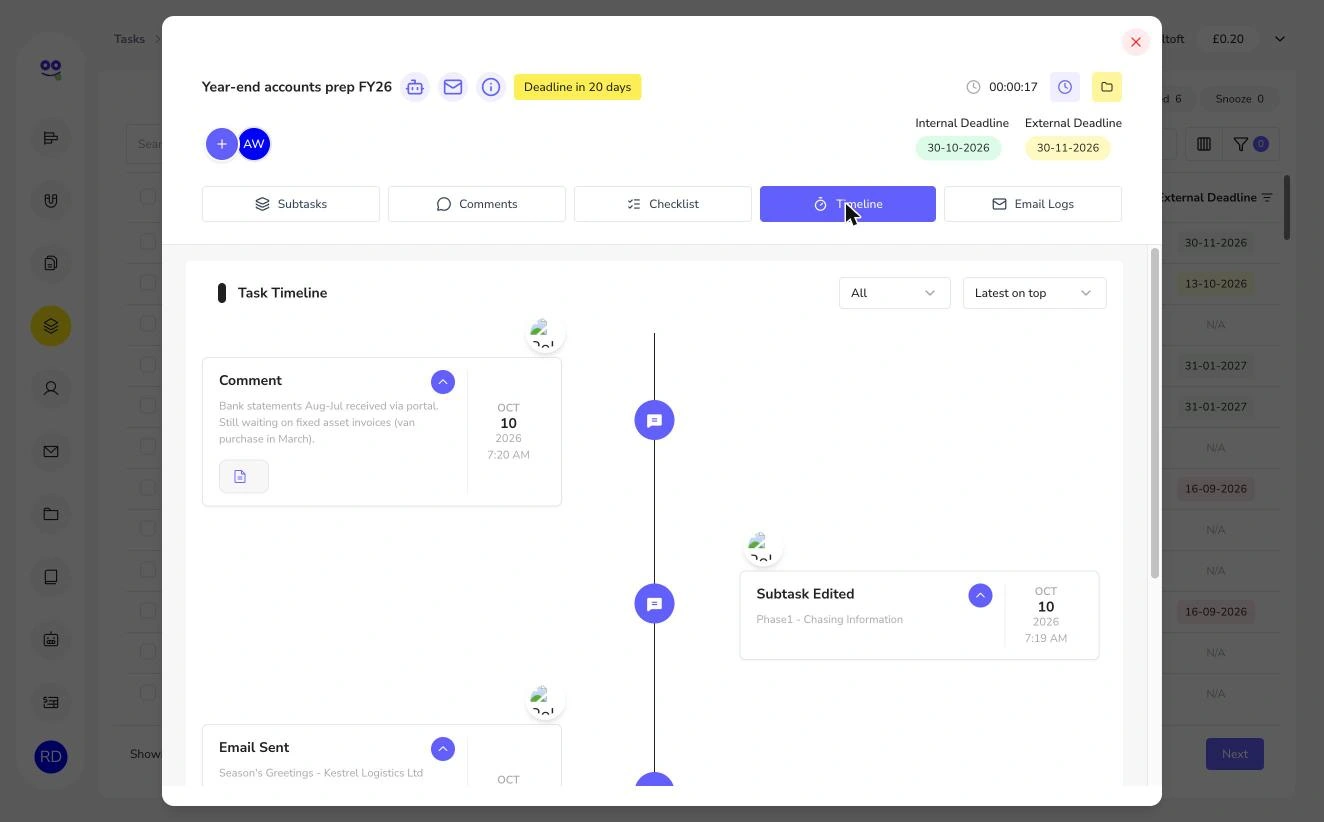Image resolution: width=1324 pixels, height=822 pixels.
Task: Open the robot icon in the left sidebar
Action: point(51,639)
